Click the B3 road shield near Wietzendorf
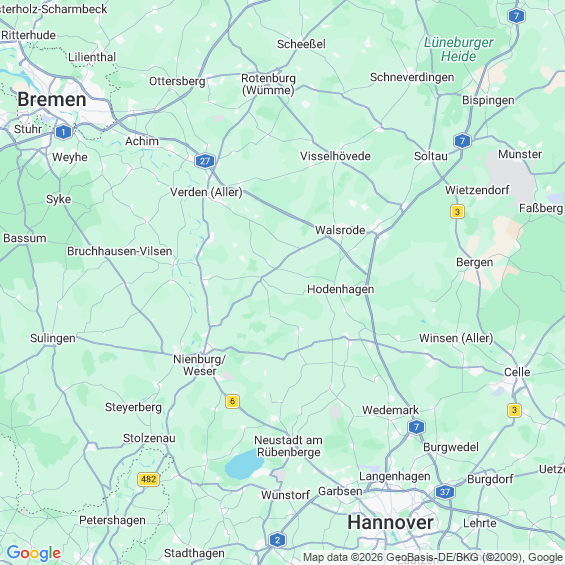Screen dimensions: 565x565 pyautogui.click(x=457, y=212)
